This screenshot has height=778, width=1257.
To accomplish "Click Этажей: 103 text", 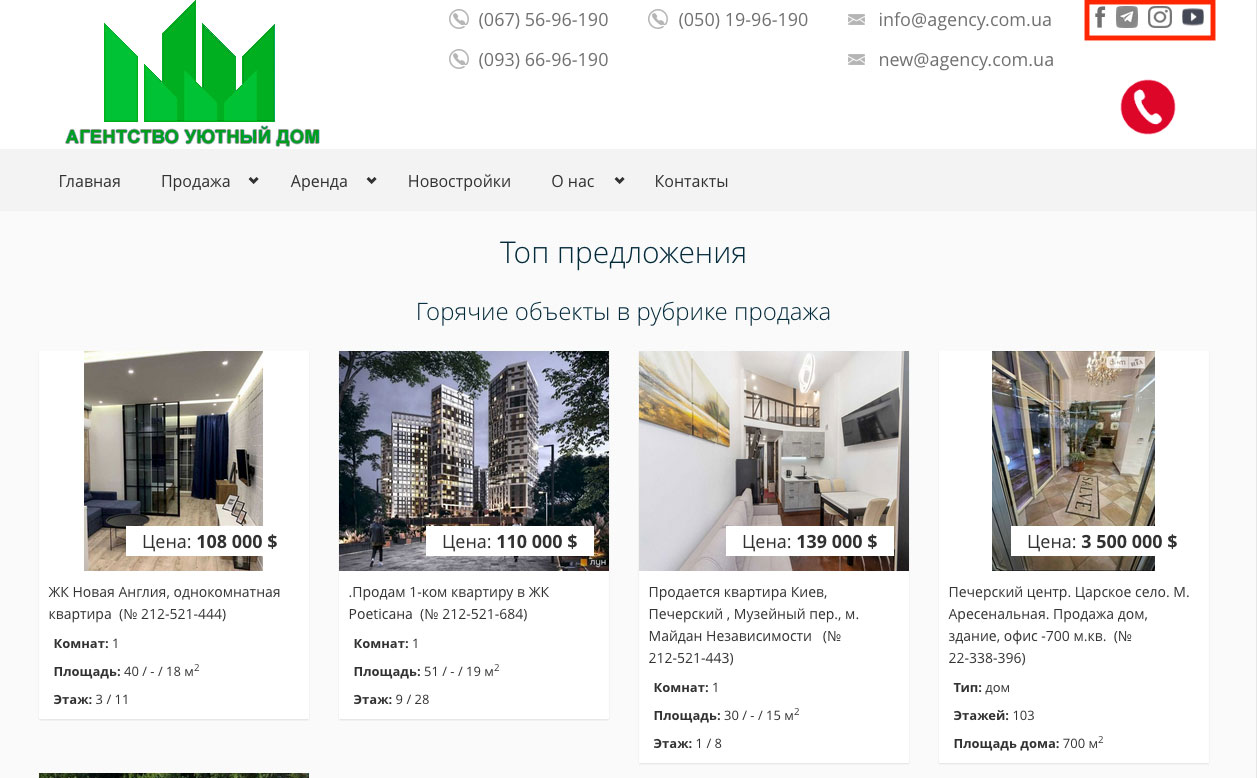I will pyautogui.click(x=994, y=715).
